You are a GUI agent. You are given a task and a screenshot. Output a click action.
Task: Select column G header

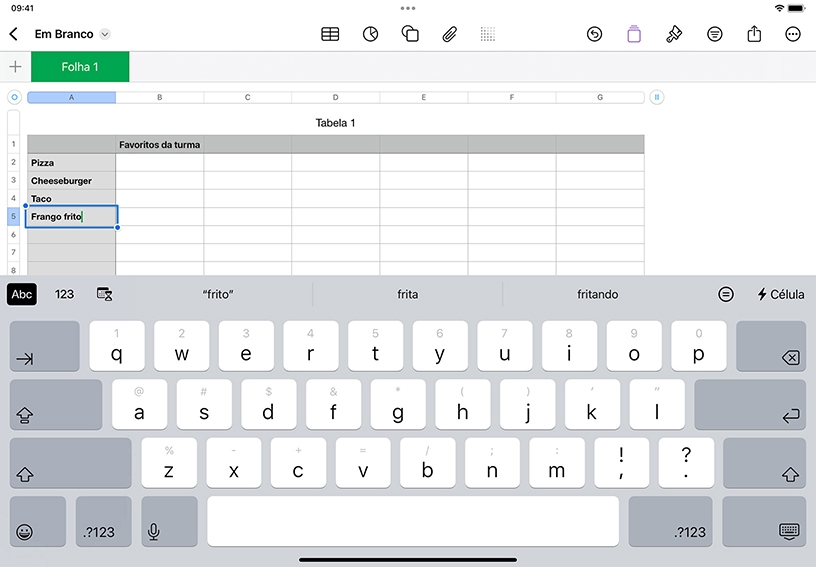[x=600, y=97]
